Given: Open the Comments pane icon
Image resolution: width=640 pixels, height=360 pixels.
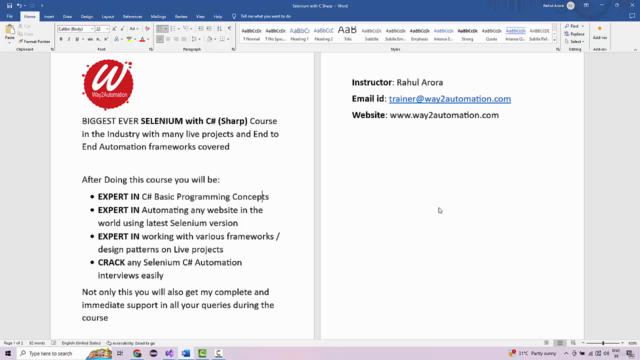Looking at the screenshot, I should click(x=632, y=16).
